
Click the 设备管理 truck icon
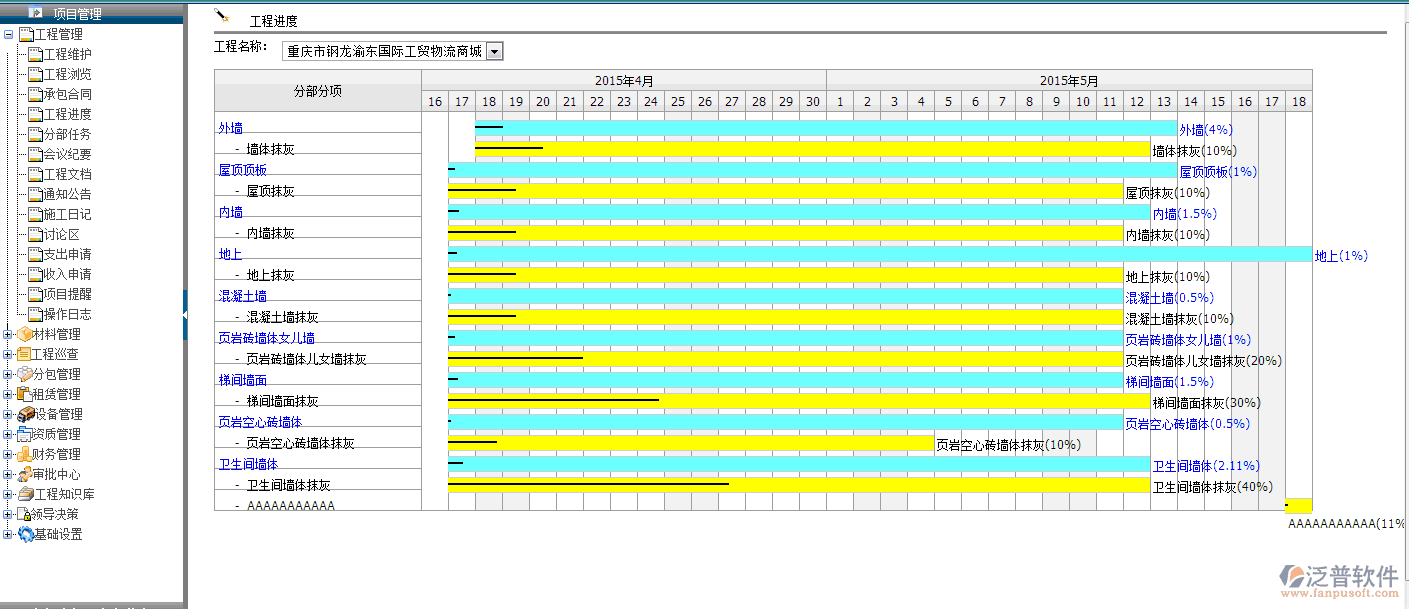[25, 414]
